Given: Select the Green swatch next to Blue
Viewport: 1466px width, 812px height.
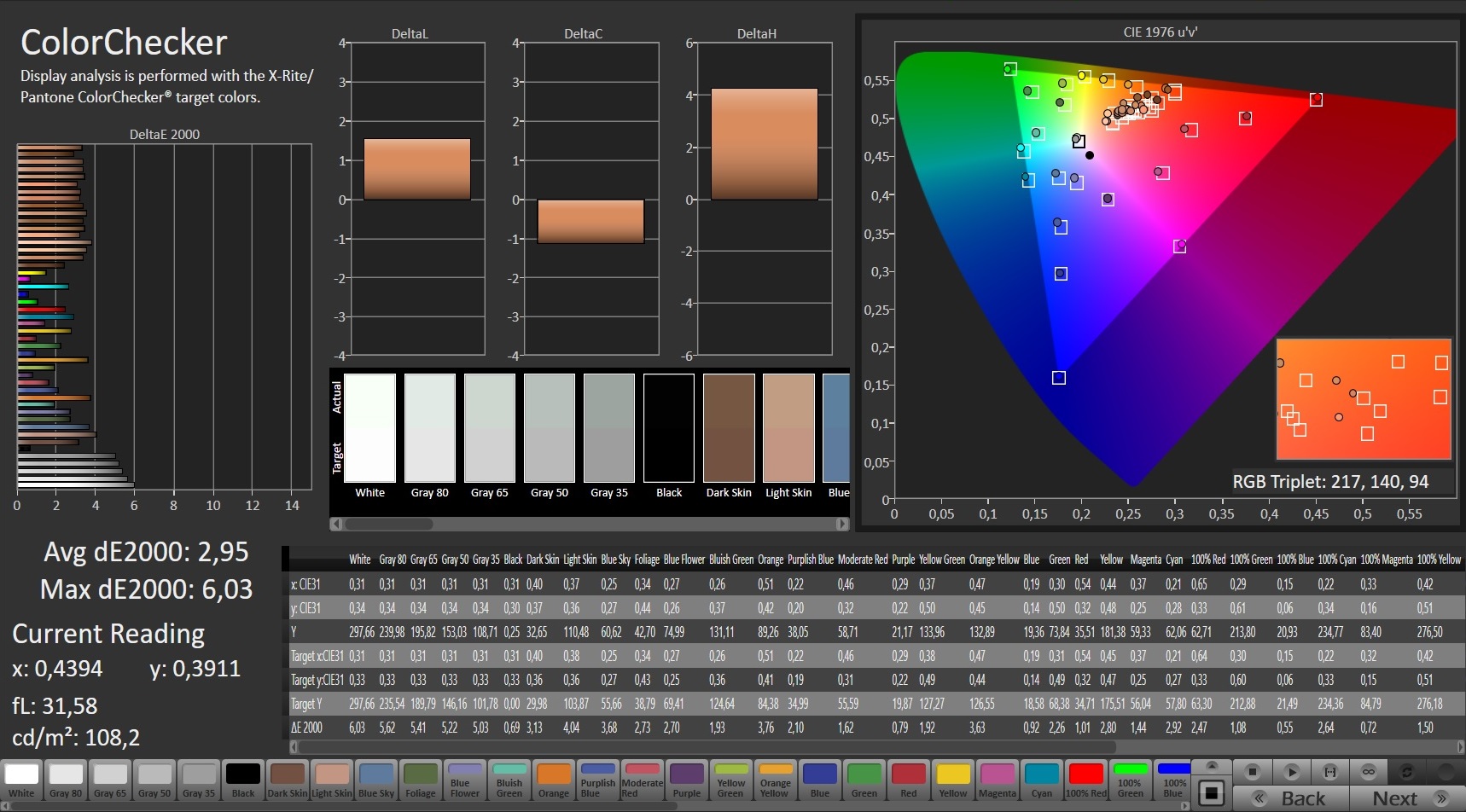Looking at the screenshot, I should 864,780.
